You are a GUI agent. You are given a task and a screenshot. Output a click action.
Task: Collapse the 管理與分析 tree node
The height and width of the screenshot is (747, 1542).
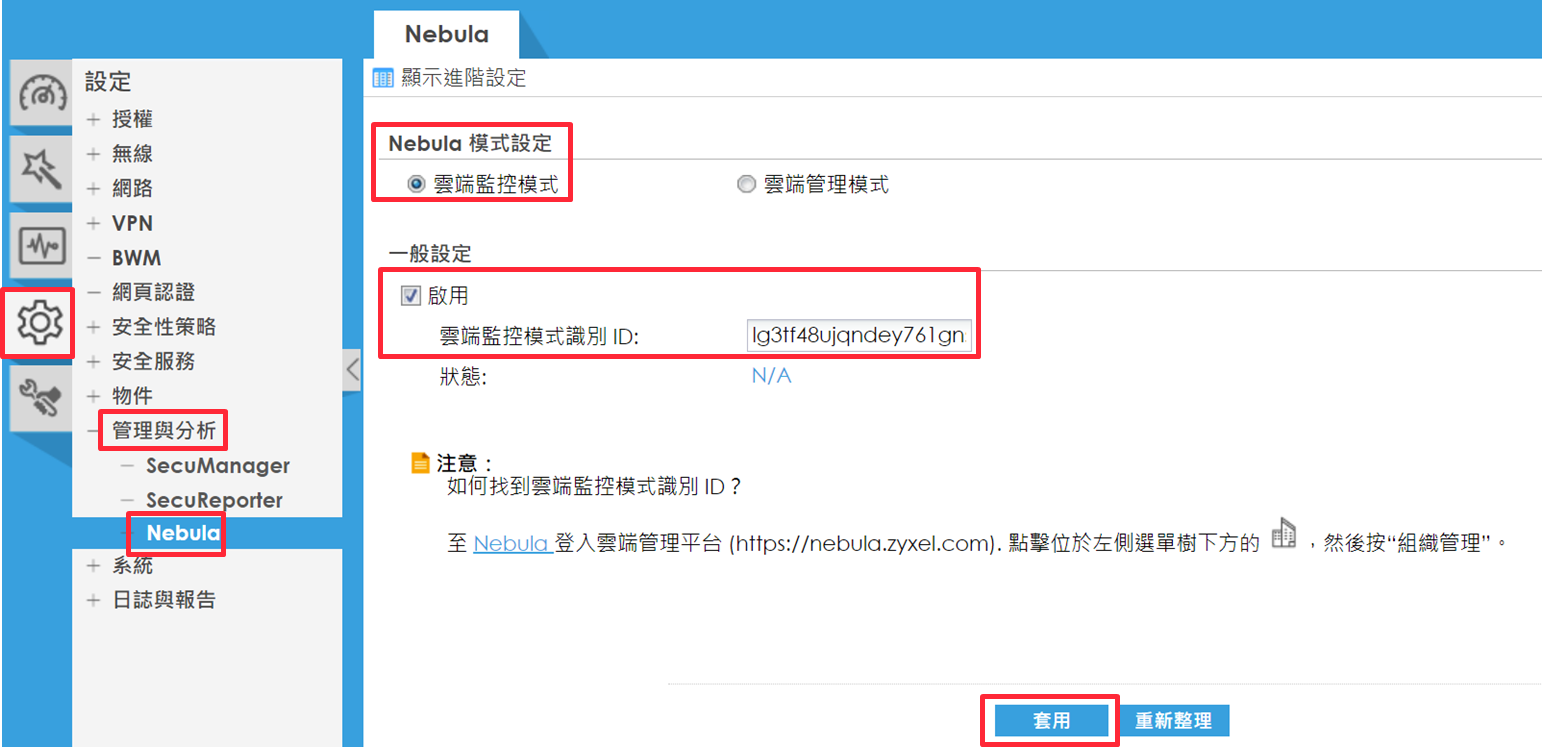pos(94,432)
